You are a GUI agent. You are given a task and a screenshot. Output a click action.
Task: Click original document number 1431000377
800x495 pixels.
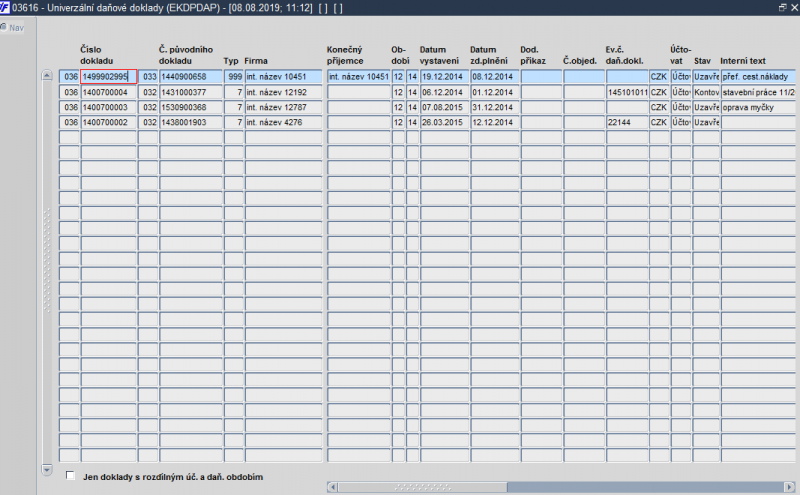tap(191, 92)
